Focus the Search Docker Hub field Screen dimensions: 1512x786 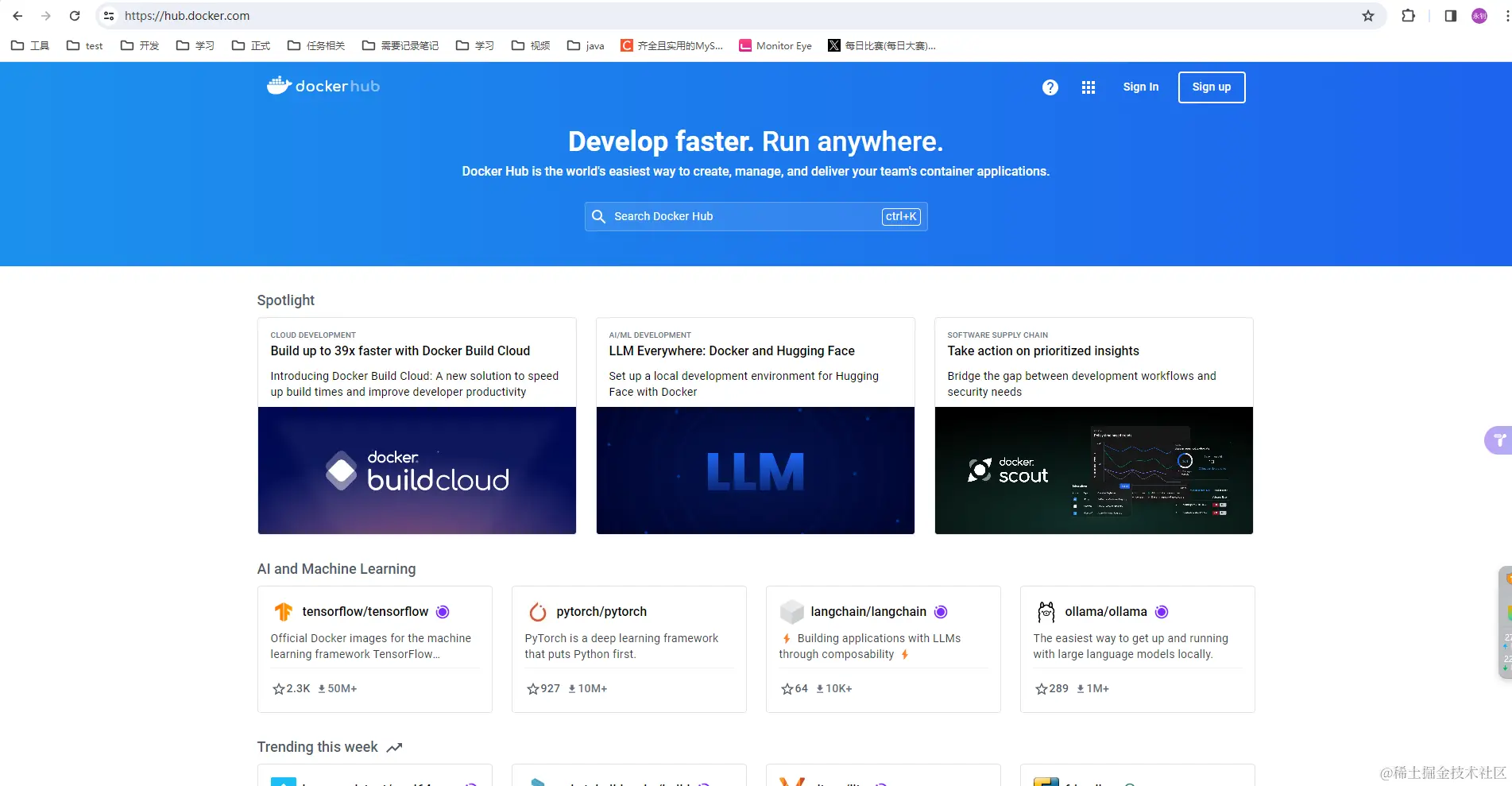click(756, 216)
